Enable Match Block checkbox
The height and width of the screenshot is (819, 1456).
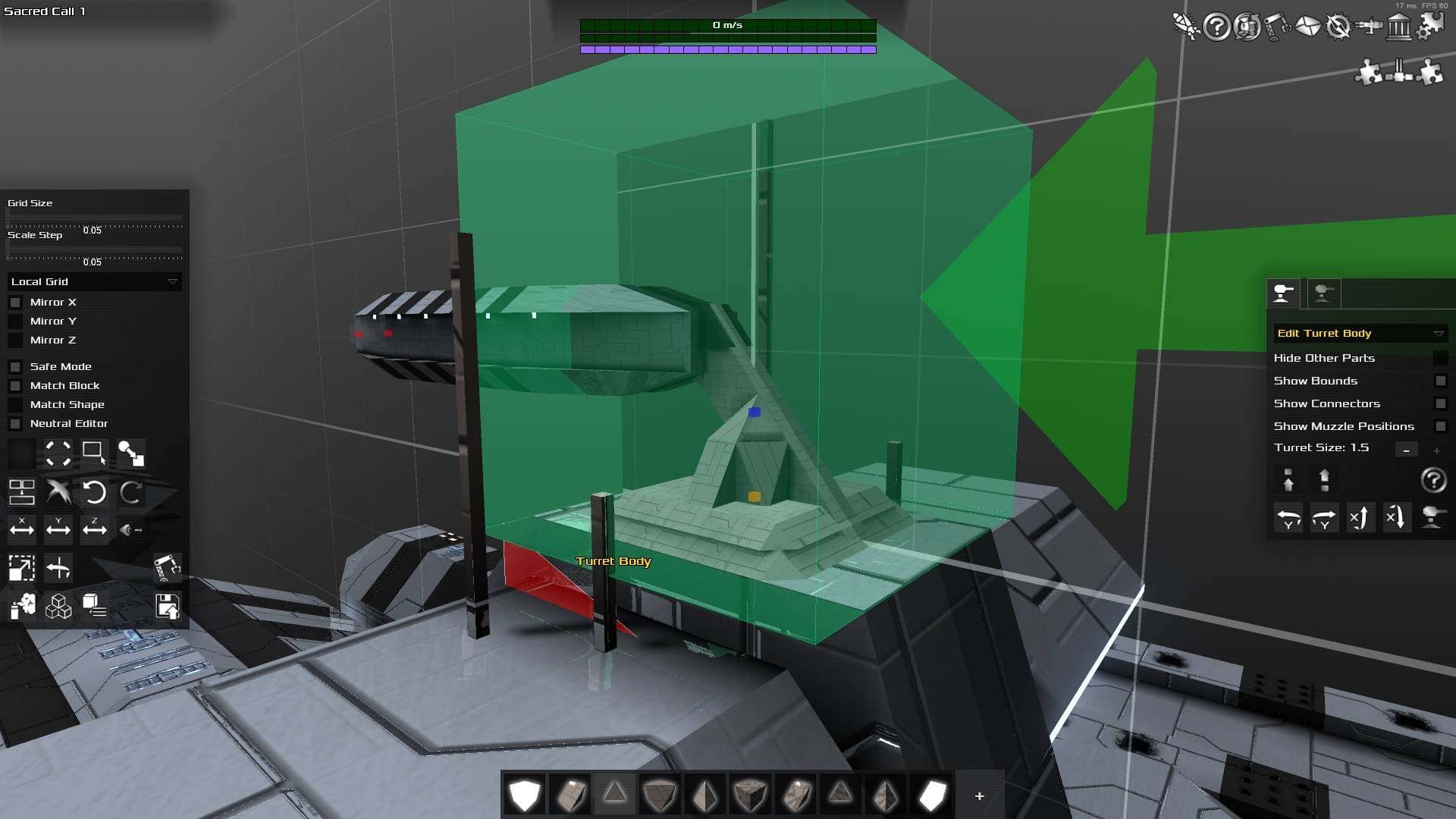click(14, 385)
